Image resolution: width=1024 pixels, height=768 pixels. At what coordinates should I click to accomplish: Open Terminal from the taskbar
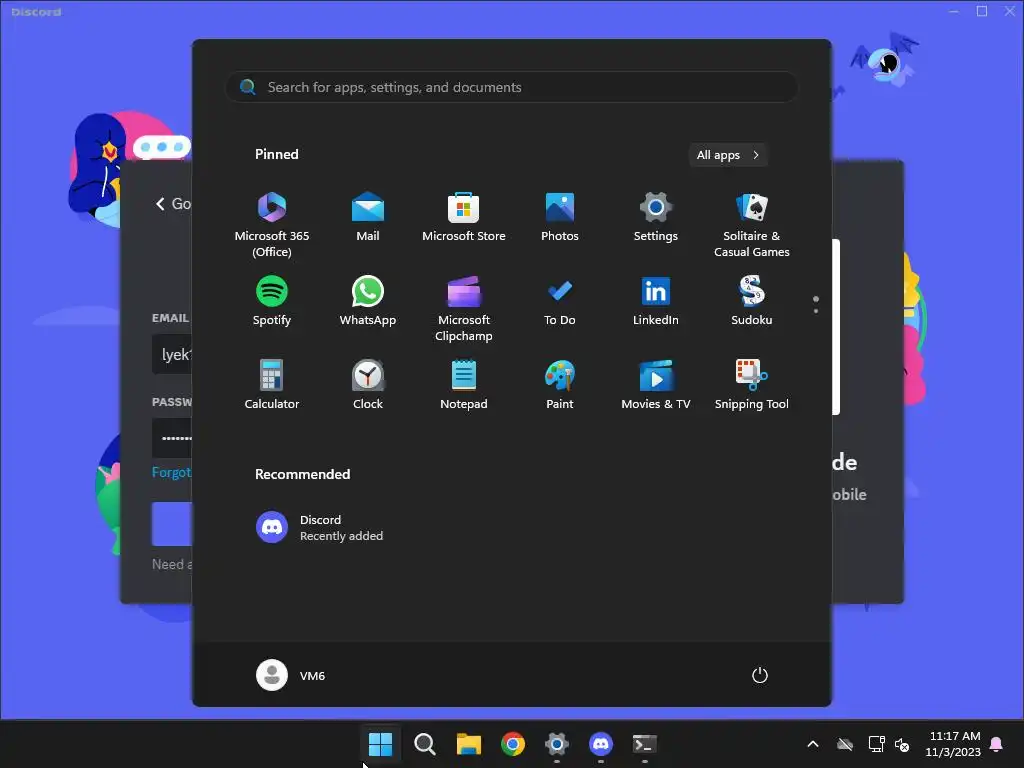[645, 743]
